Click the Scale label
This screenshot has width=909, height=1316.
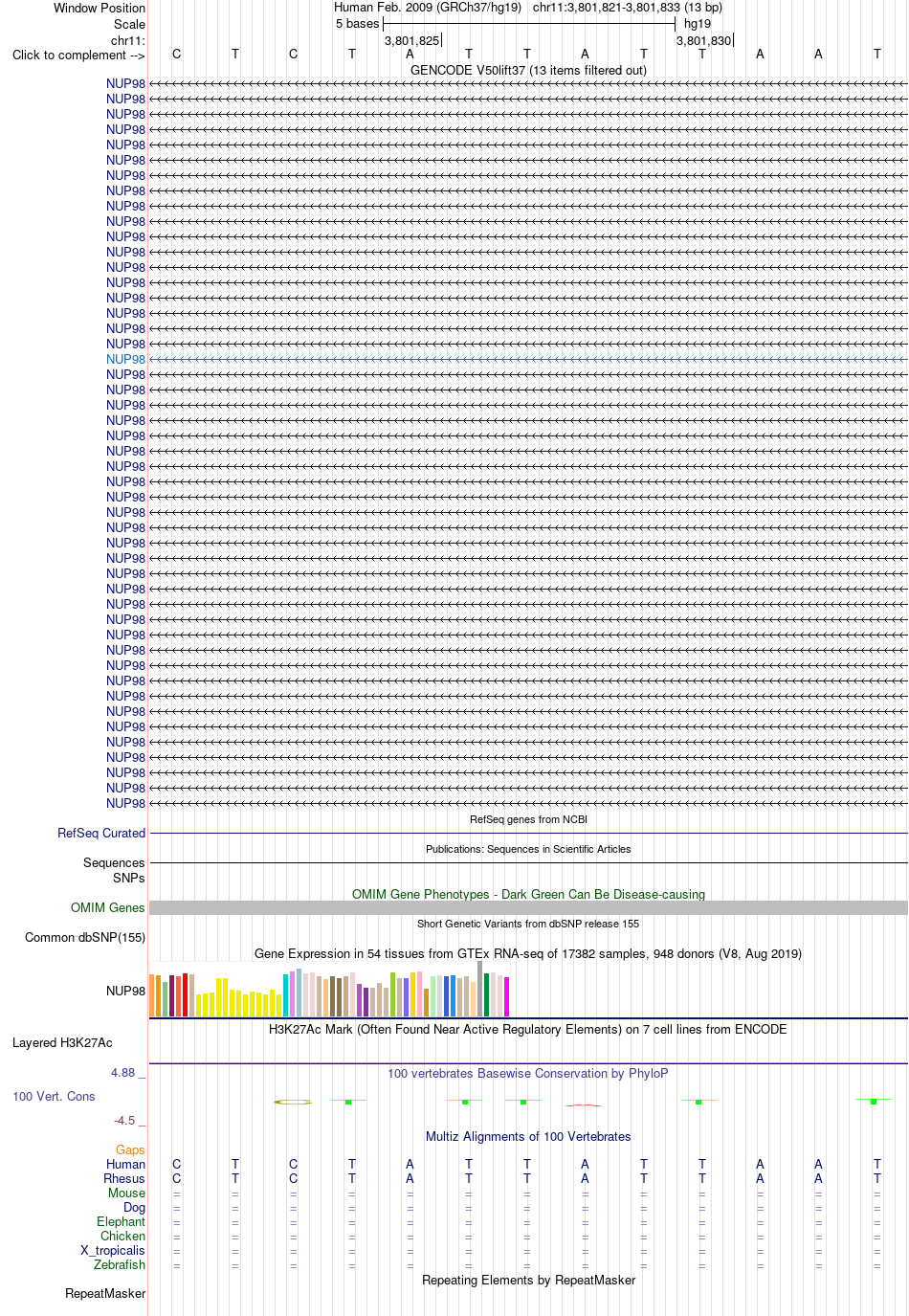pos(130,24)
